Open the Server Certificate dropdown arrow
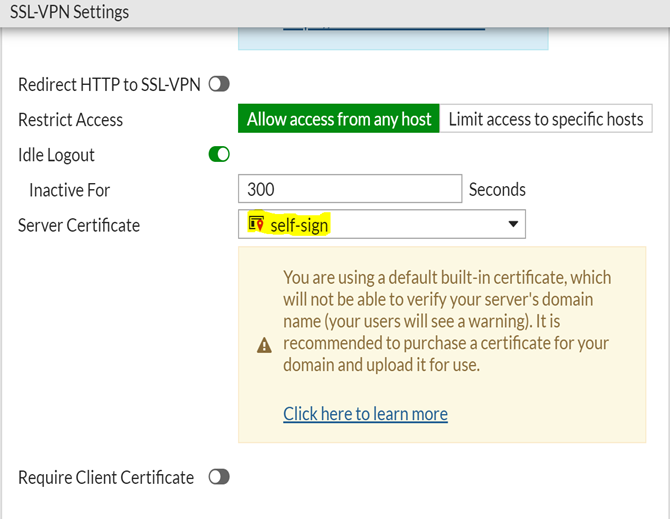The height and width of the screenshot is (519, 670). coord(513,225)
